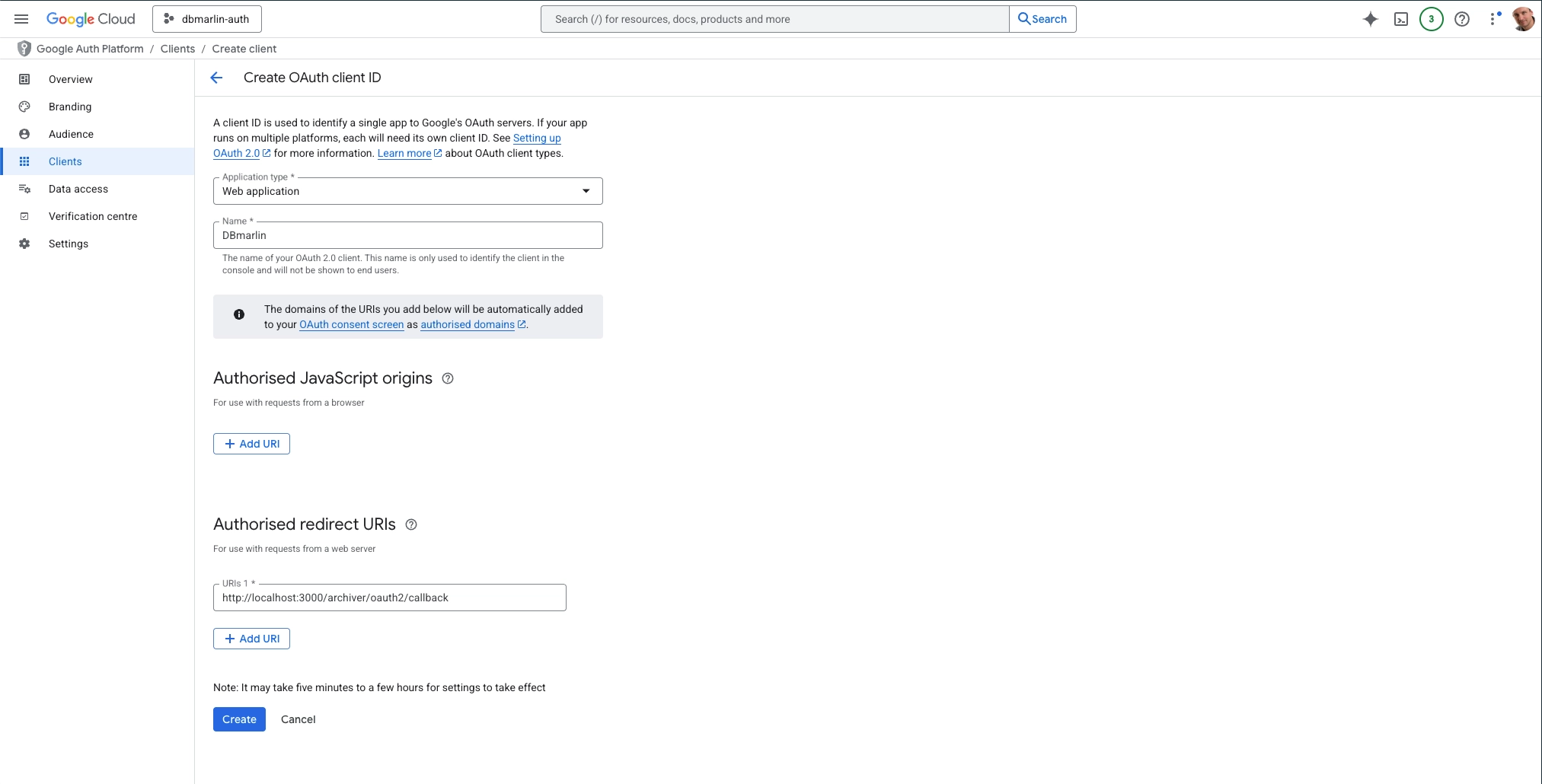Open the main navigation hamburger menu
The image size is (1542, 784).
[x=21, y=19]
